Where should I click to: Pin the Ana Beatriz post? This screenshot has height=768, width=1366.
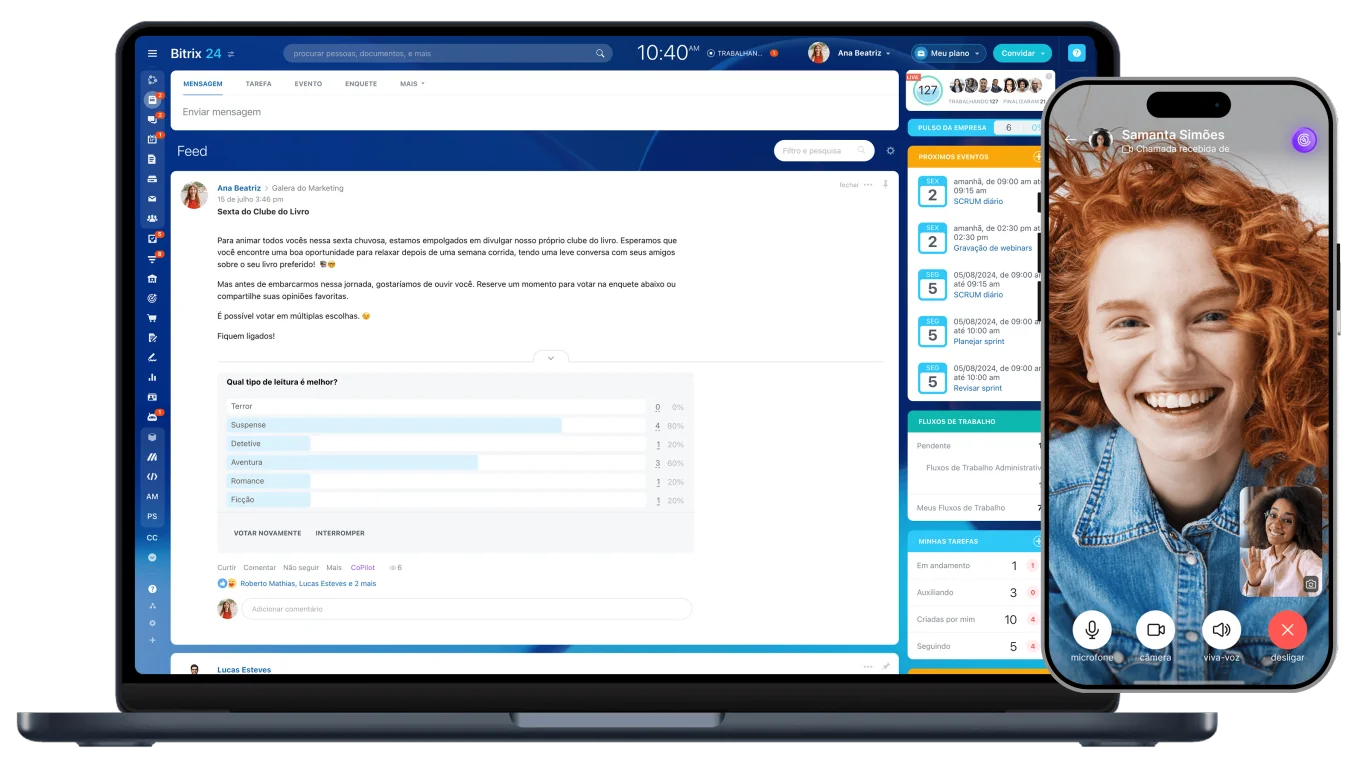[885, 185]
